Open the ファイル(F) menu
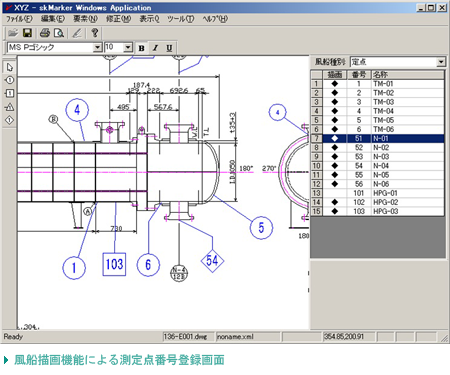 coord(19,19)
